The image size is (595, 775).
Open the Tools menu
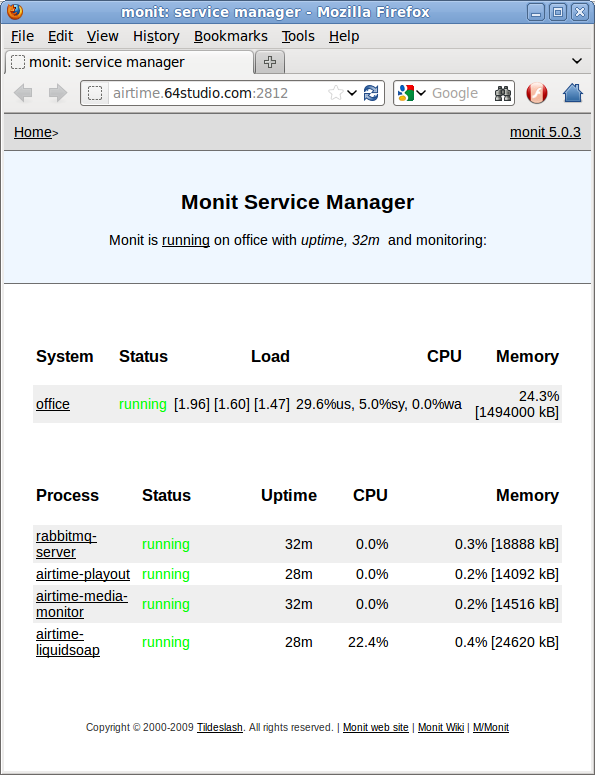click(x=298, y=37)
